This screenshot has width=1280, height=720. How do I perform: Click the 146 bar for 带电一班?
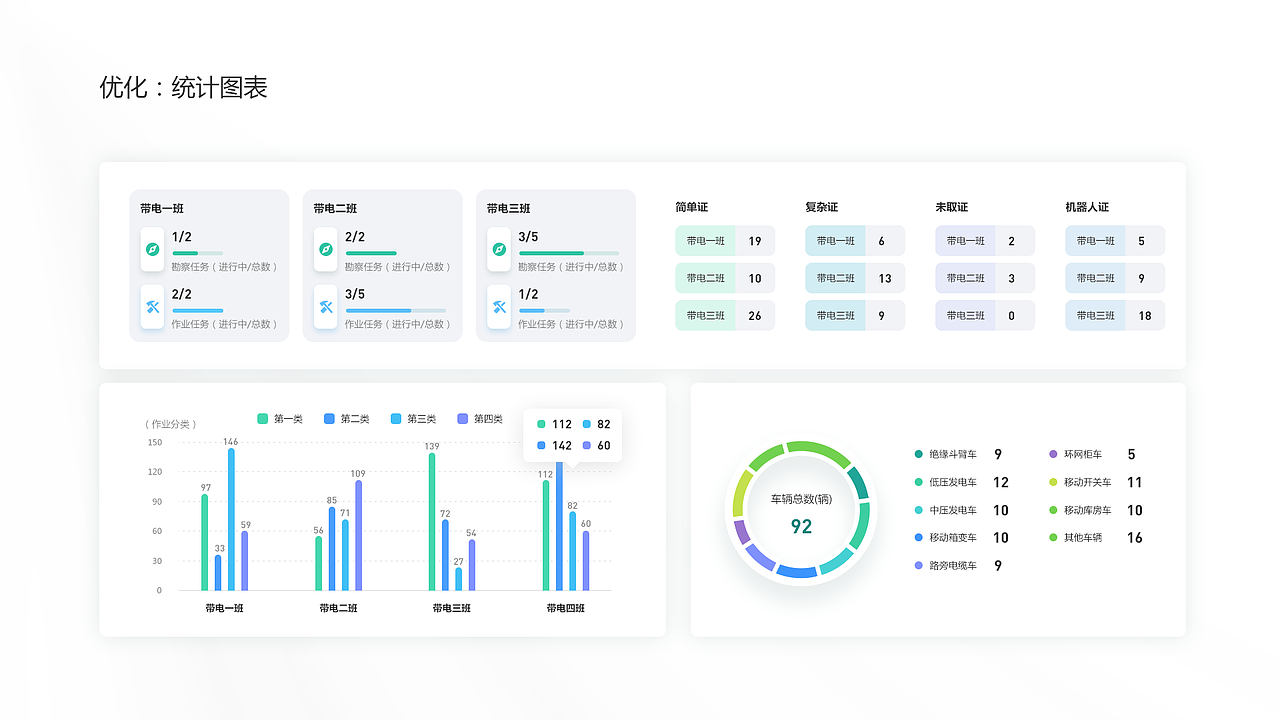tap(231, 519)
